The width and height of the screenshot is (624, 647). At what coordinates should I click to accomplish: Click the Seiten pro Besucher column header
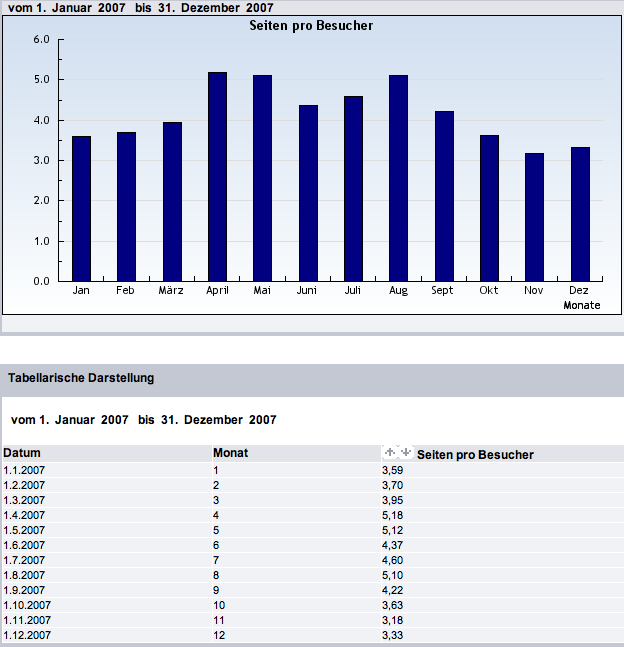pyautogui.click(x=475, y=454)
